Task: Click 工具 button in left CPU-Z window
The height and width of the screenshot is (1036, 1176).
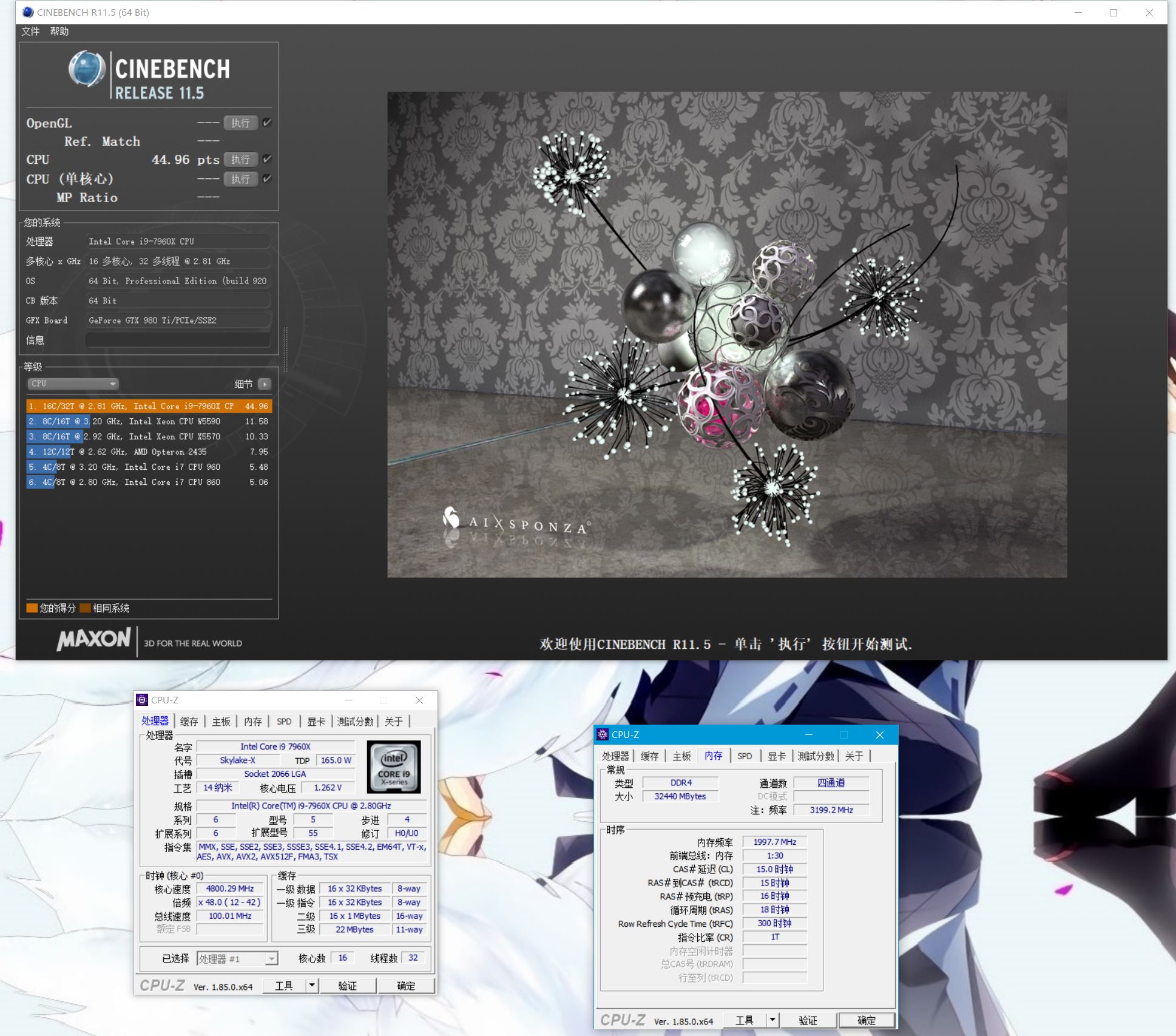Action: coord(284,986)
